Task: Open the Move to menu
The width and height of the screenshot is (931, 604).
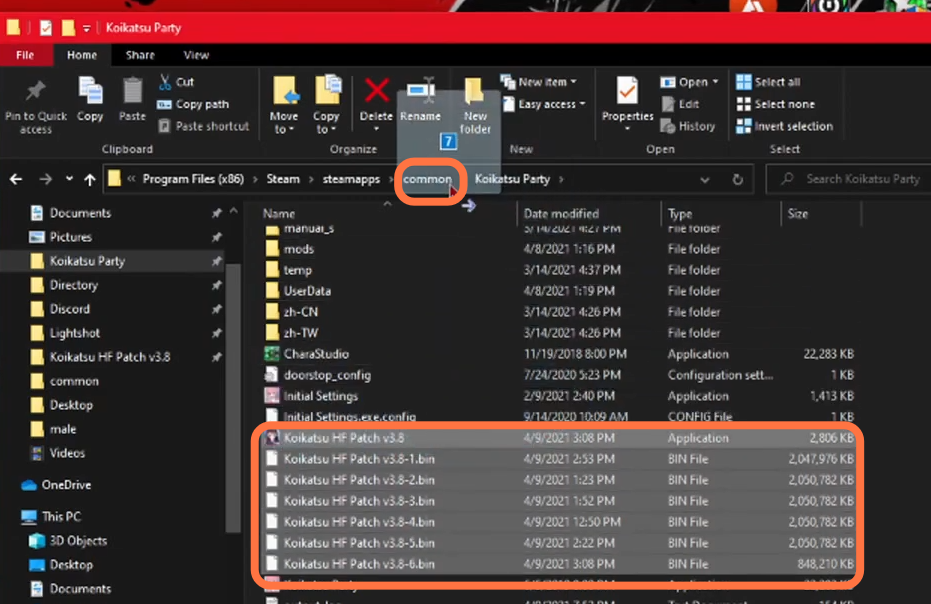Action: (284, 105)
